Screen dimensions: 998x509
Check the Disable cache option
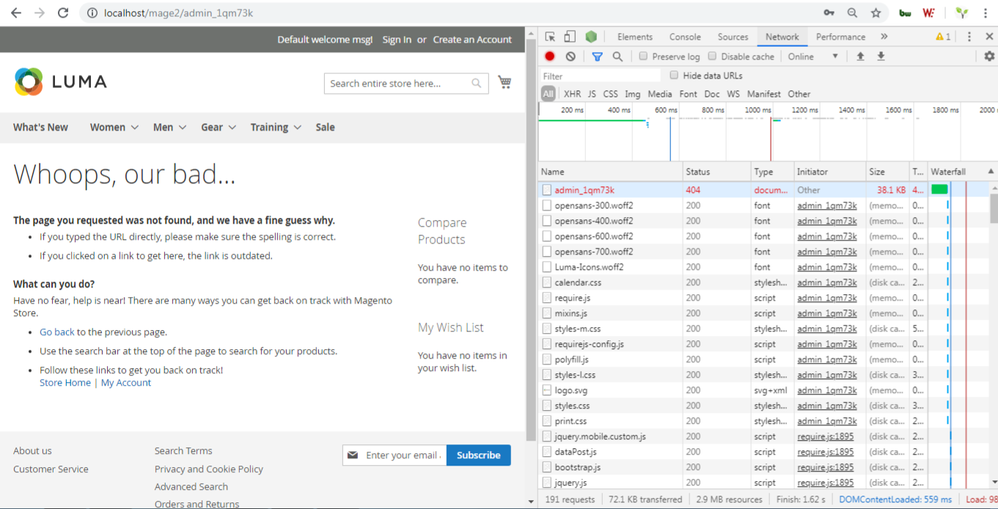(x=712, y=57)
